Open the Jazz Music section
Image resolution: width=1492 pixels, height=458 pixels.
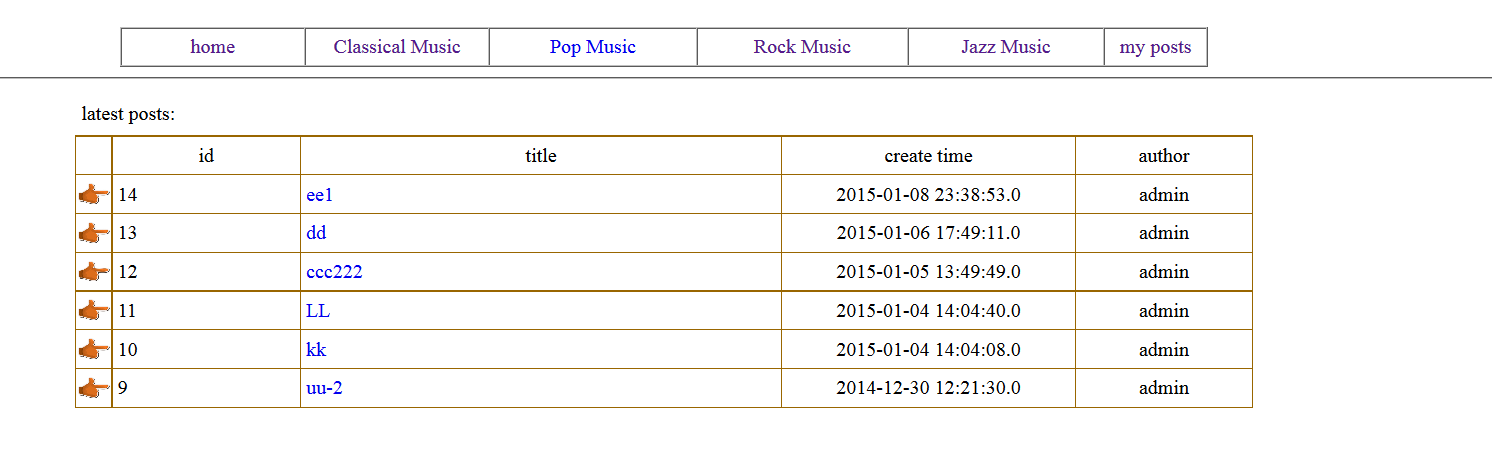click(x=1005, y=47)
